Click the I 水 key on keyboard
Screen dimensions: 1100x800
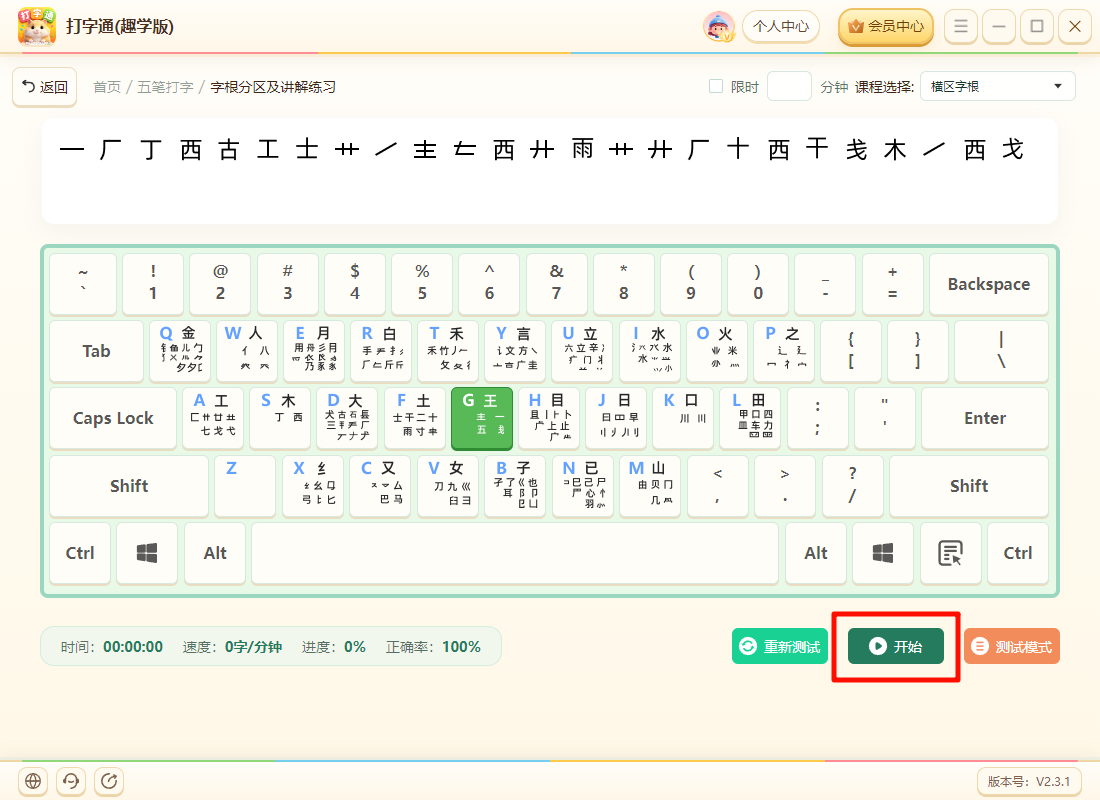(x=650, y=351)
